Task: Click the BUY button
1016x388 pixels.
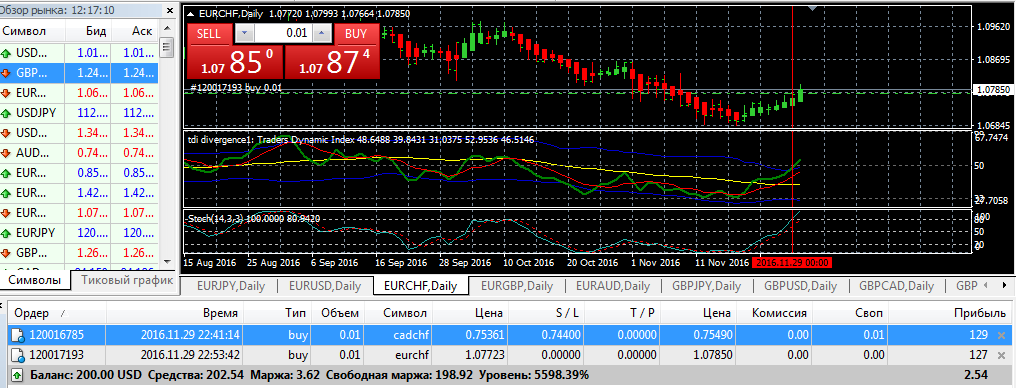Action: [356, 34]
